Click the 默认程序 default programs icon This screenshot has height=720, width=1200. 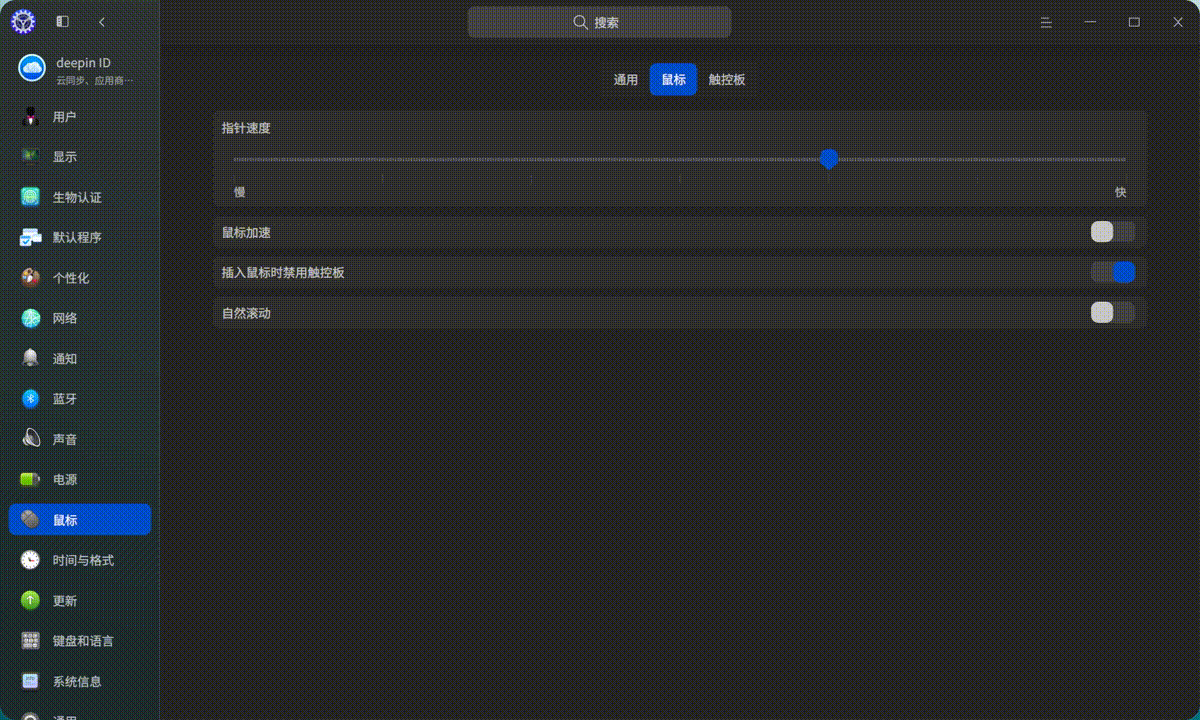31,238
